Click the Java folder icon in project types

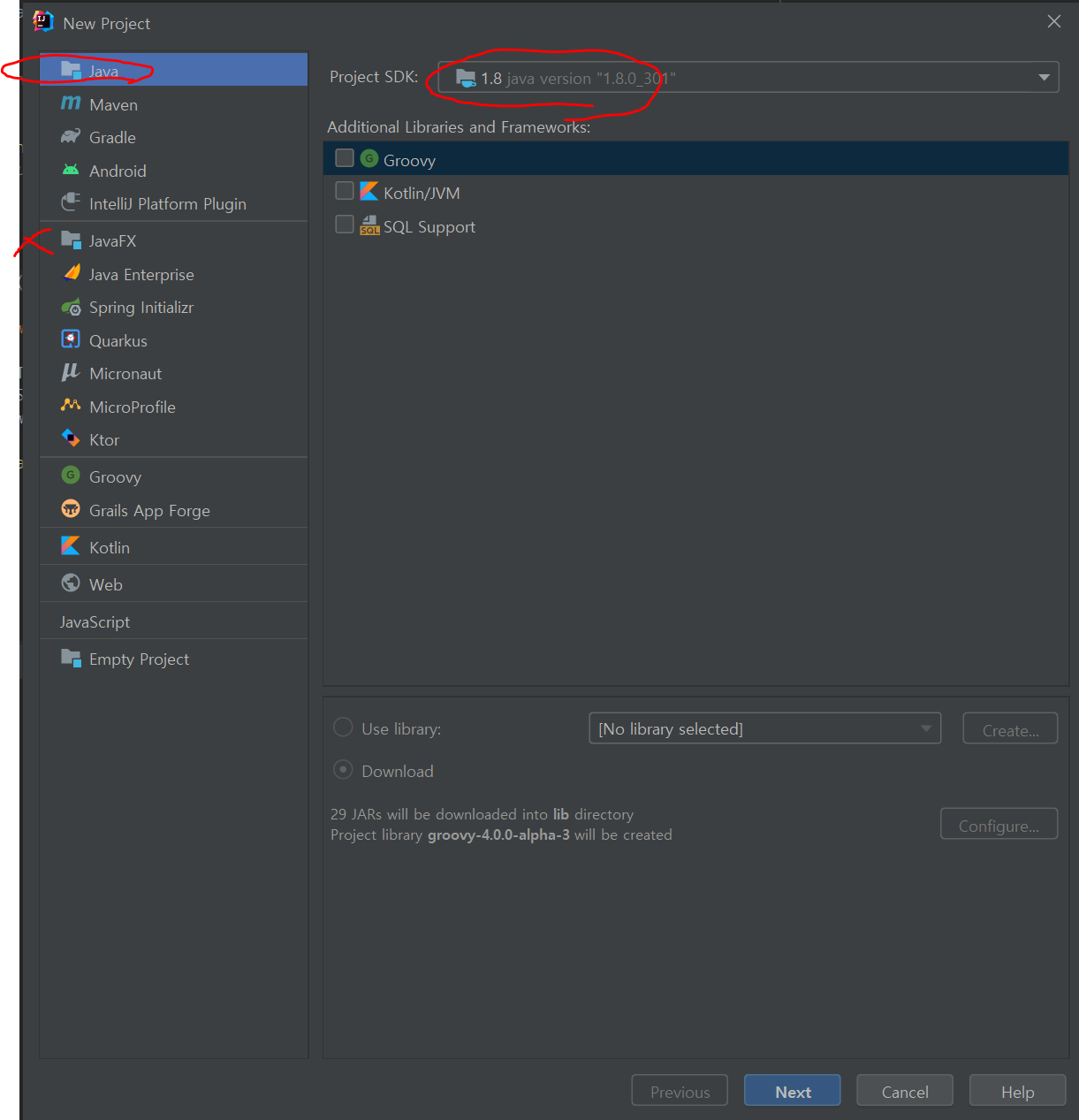point(71,70)
